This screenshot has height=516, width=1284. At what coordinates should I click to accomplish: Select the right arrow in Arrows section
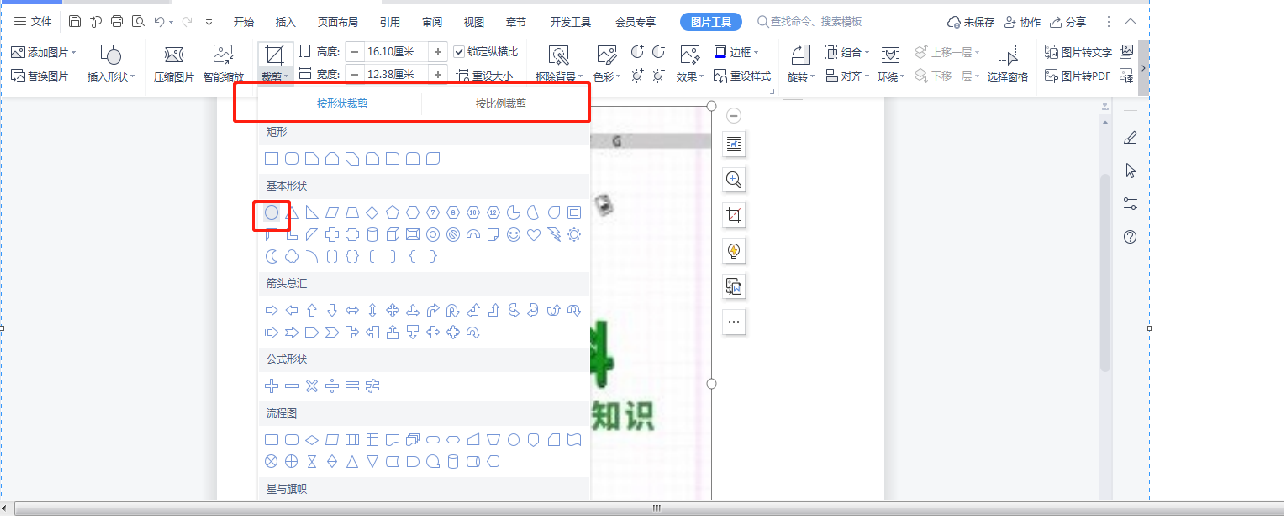271,310
